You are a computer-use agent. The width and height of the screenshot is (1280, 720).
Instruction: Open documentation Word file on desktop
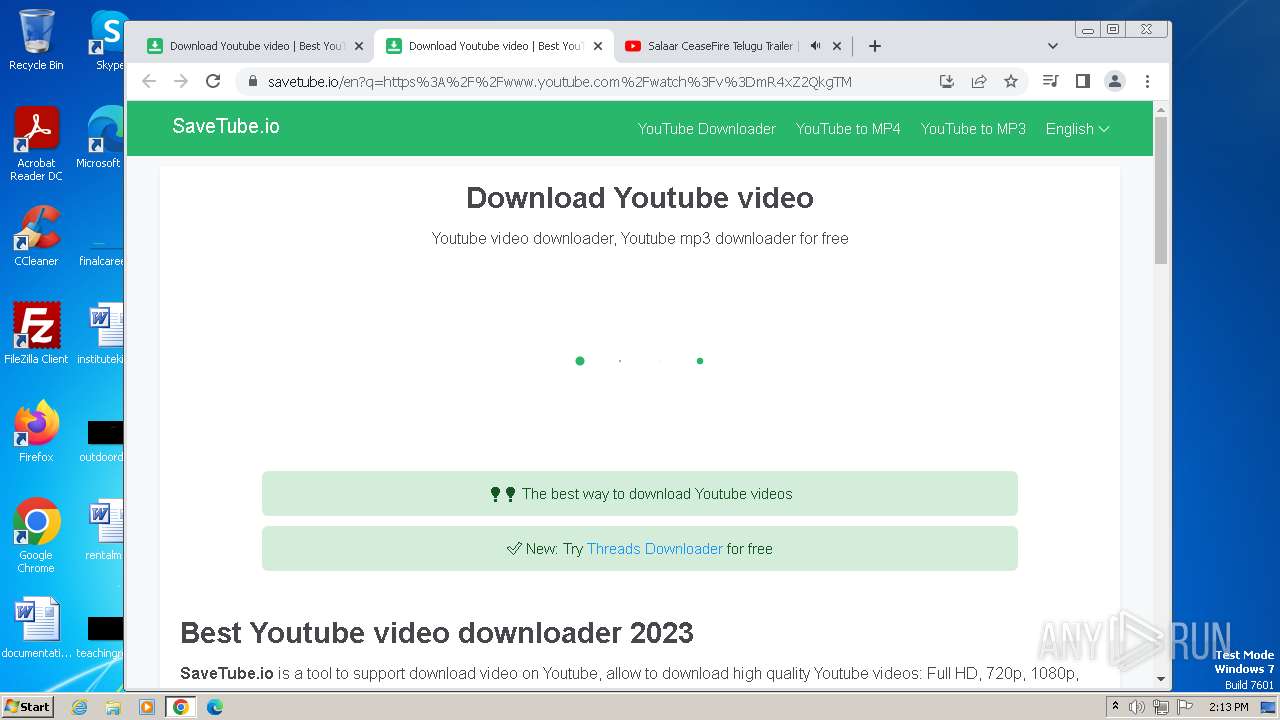[x=36, y=629]
